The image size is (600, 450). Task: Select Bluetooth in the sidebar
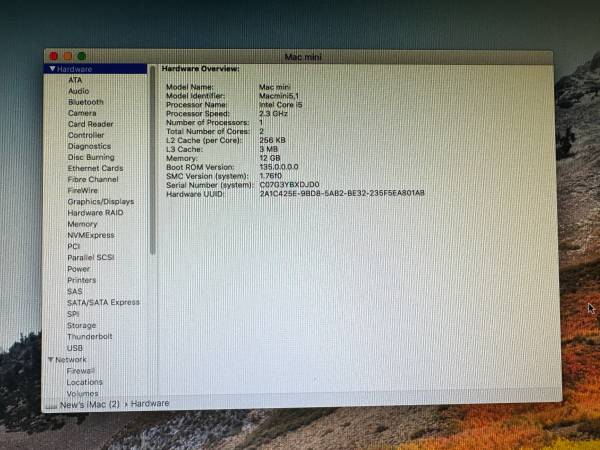(x=85, y=102)
